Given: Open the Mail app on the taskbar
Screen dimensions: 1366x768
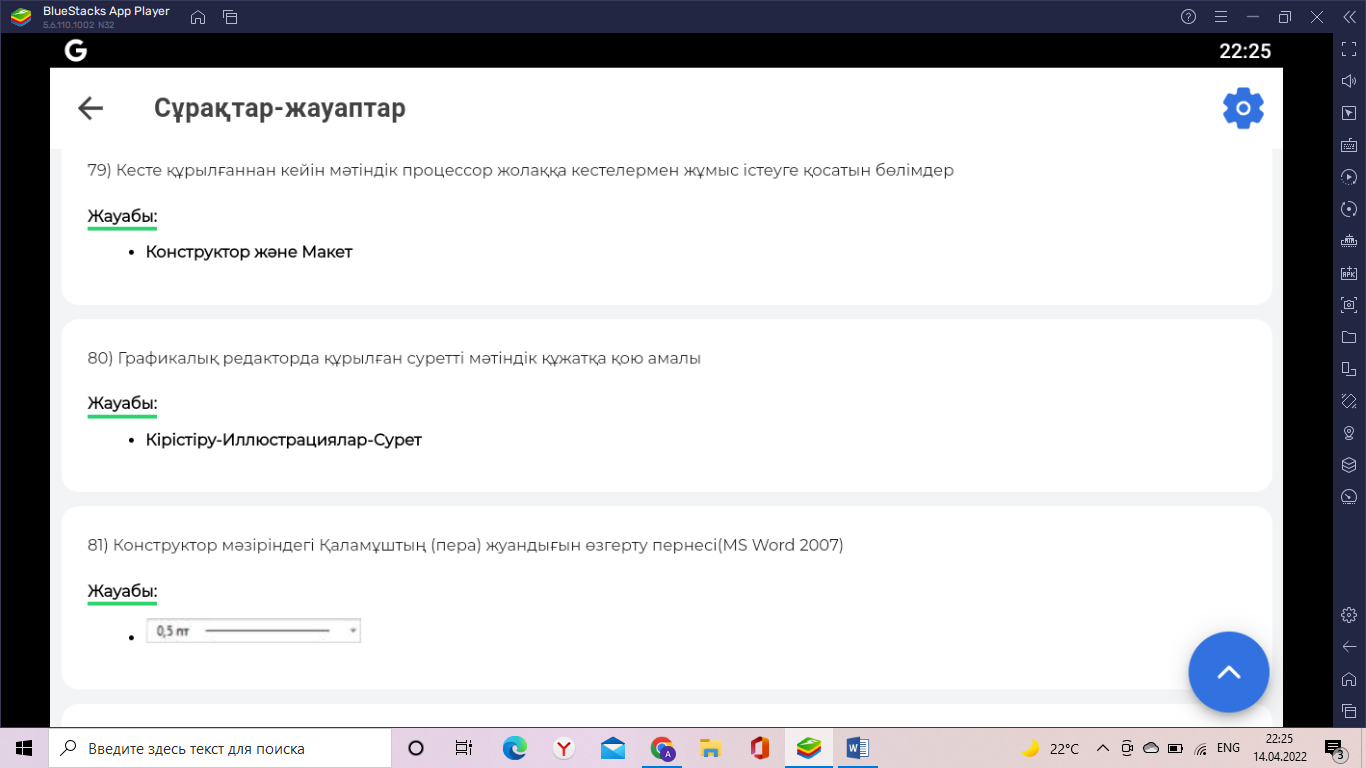Looking at the screenshot, I should [613, 748].
